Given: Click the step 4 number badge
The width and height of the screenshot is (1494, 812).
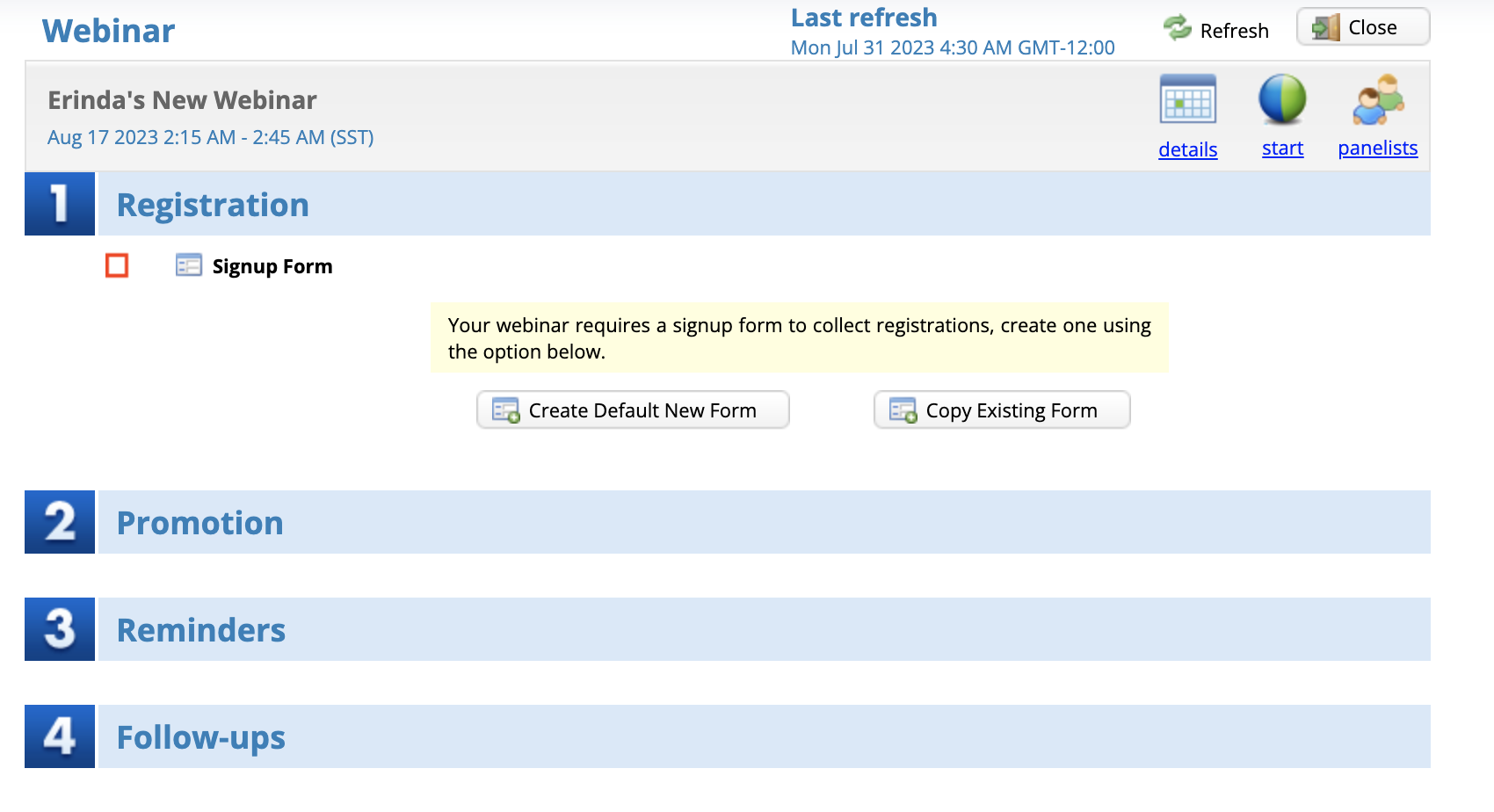Looking at the screenshot, I should [x=60, y=736].
